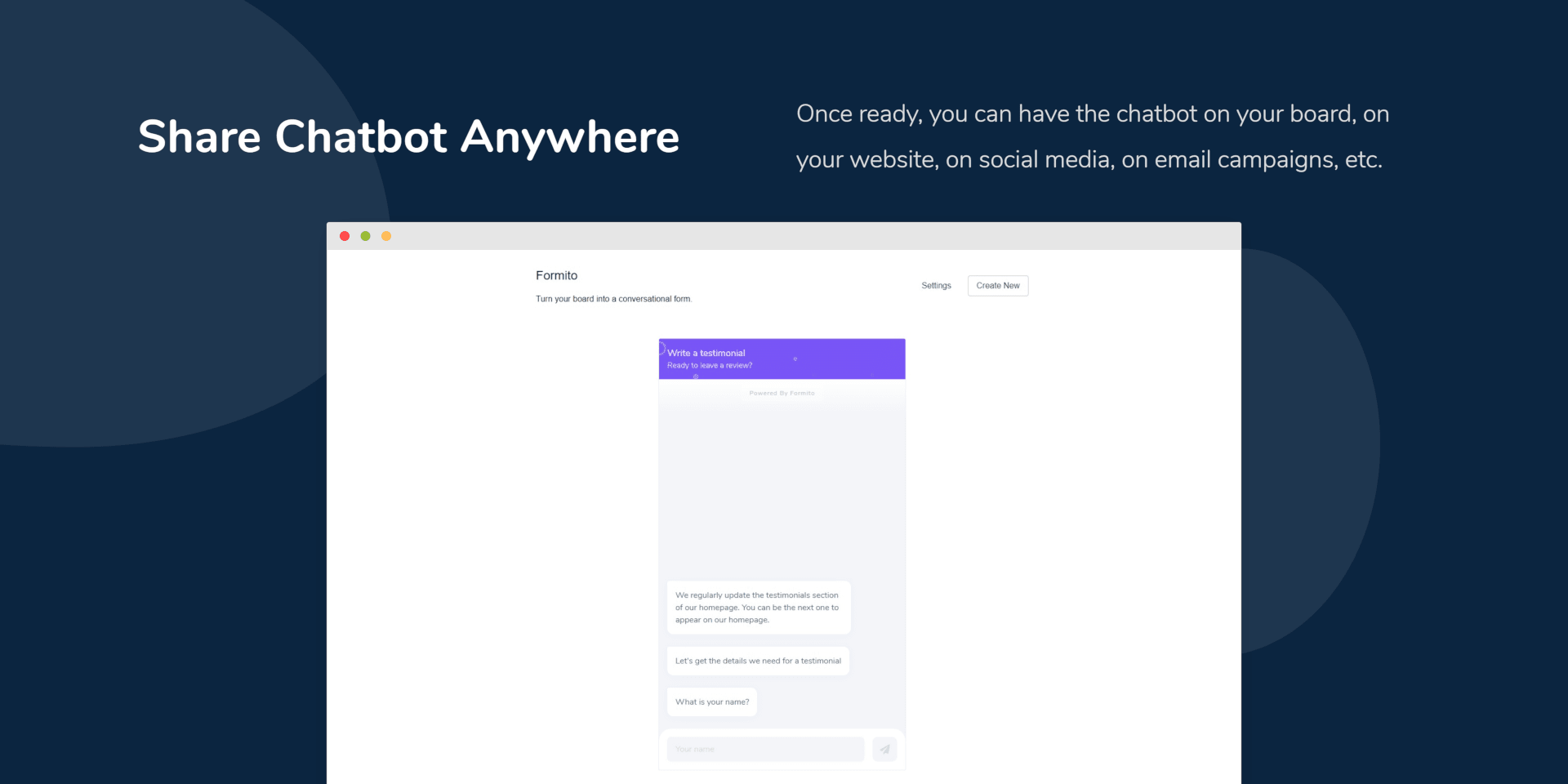The image size is (1568, 784).
Task: Click the 'Once ready, you can have' description text
Action: coord(1093,136)
